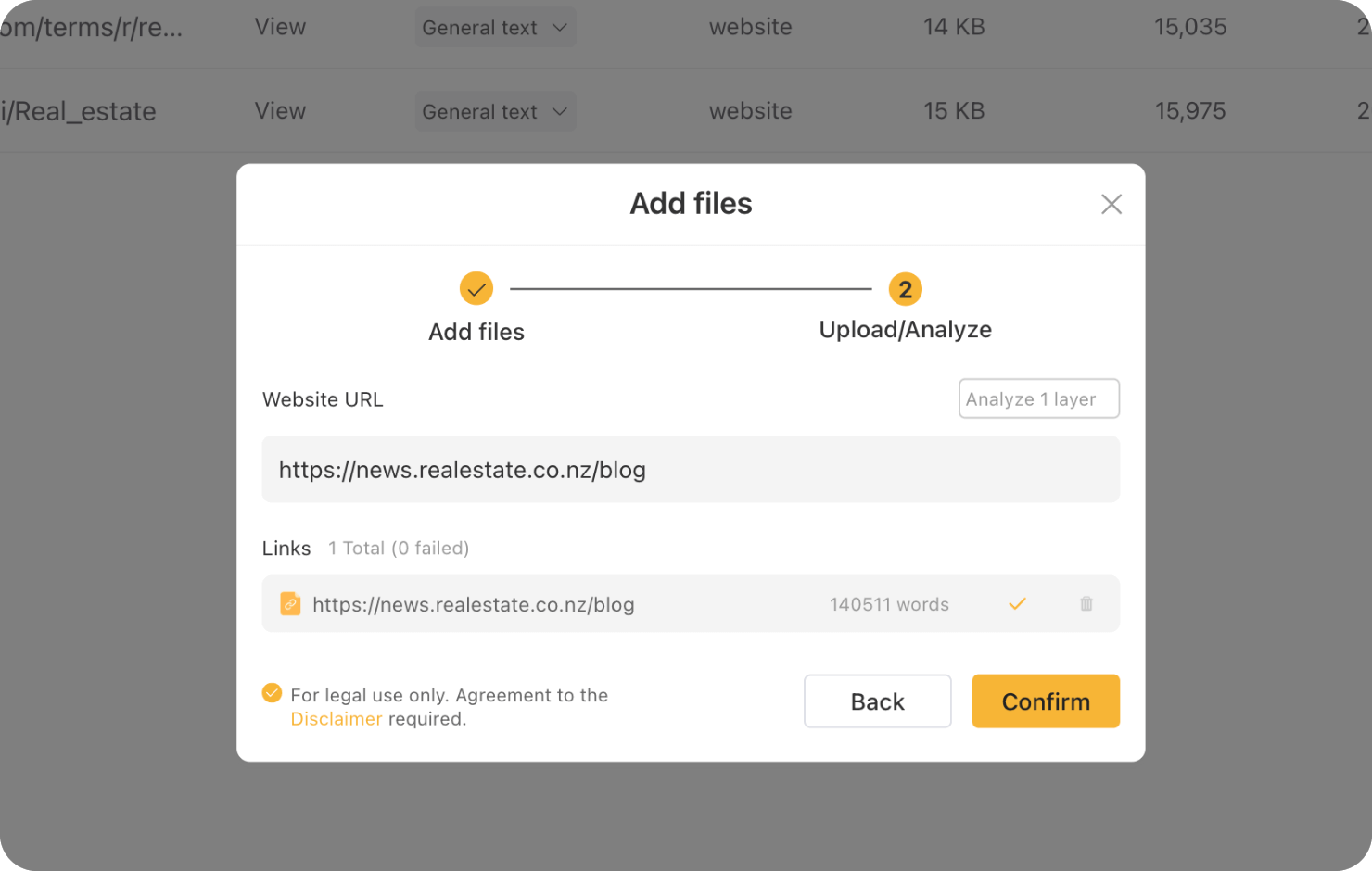This screenshot has width=1372, height=871.
Task: Toggle the legal use agreement checkbox
Action: pos(272,693)
